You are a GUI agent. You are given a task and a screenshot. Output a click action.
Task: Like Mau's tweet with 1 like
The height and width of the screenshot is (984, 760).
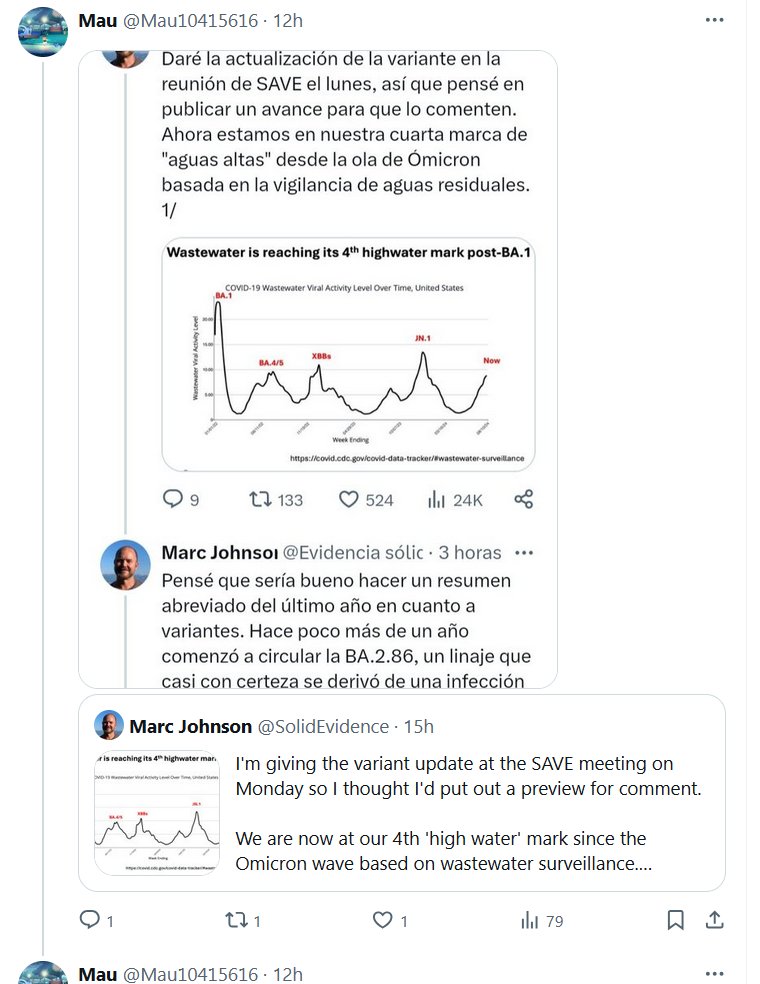pos(382,920)
